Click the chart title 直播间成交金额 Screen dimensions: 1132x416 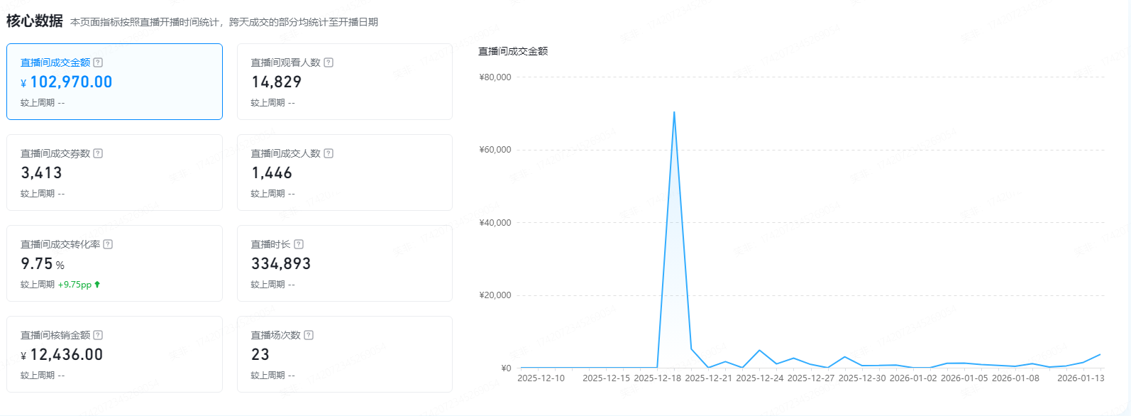click(513, 51)
